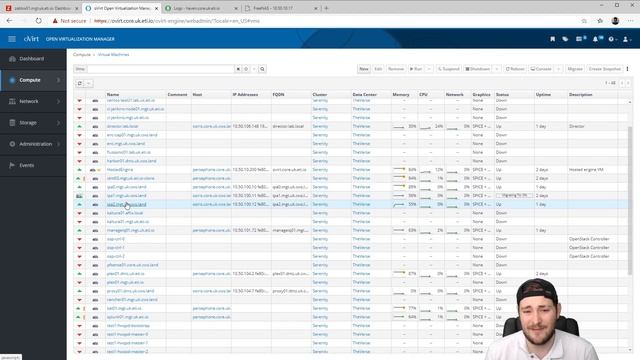
Task: Reload the browser page
Action: click(38, 20)
